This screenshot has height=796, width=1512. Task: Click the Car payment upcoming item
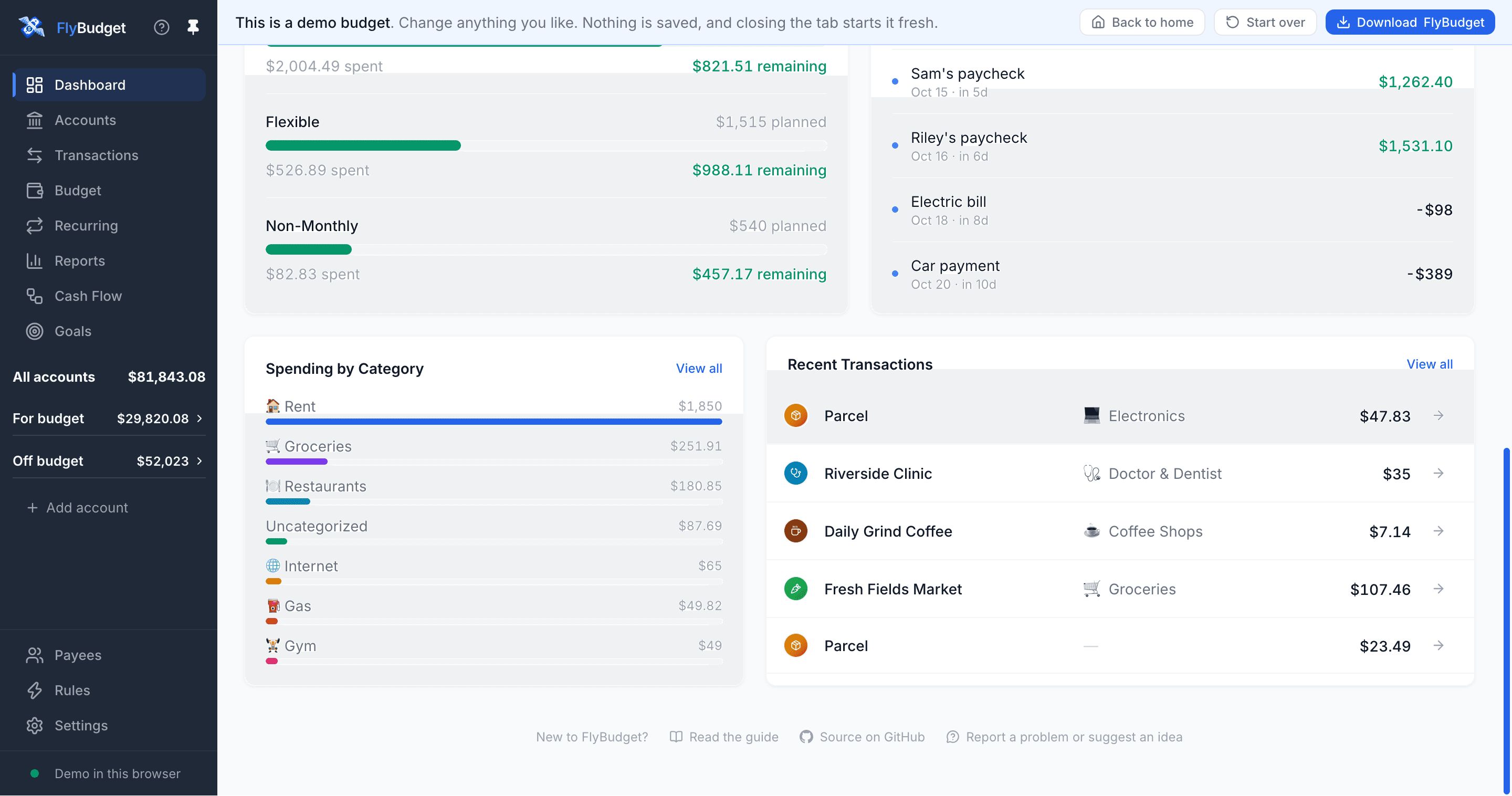coord(1172,274)
